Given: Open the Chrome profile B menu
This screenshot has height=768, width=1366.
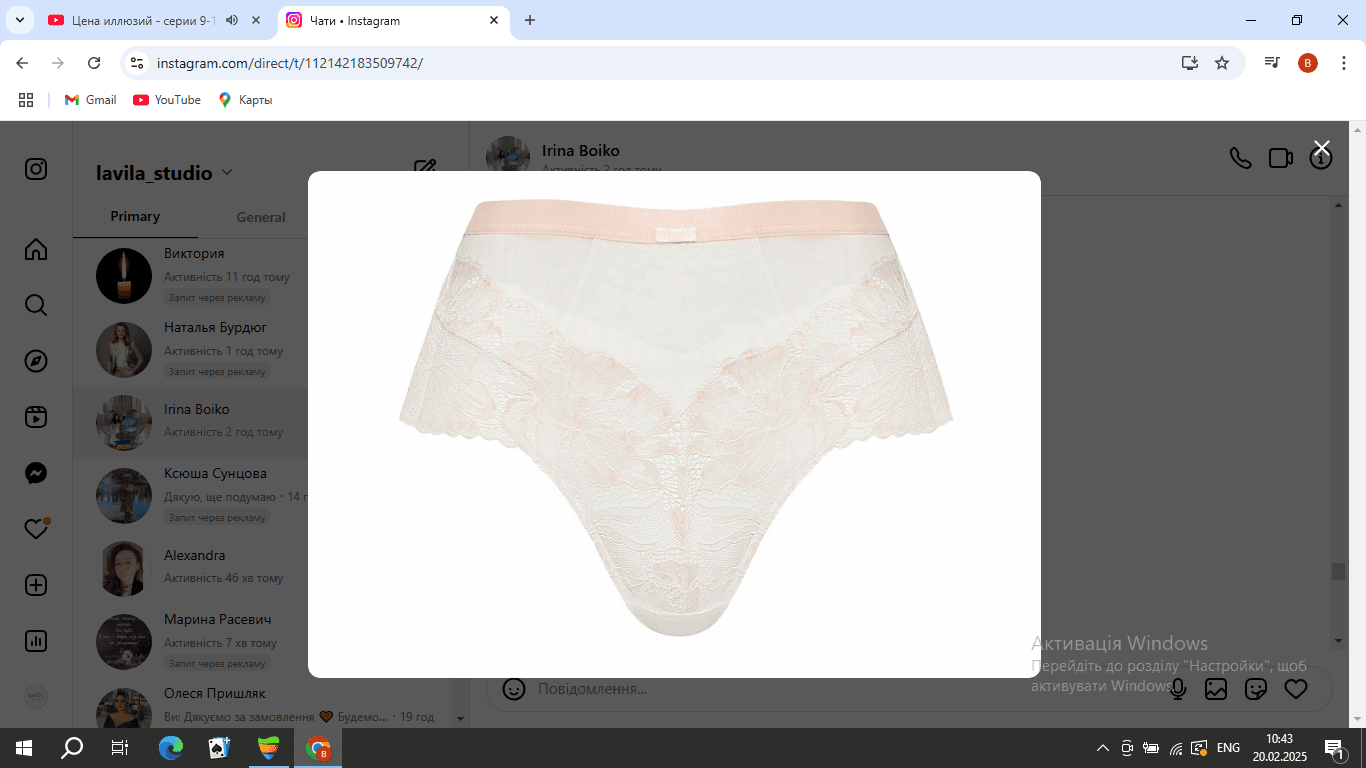Looking at the screenshot, I should [x=1308, y=63].
